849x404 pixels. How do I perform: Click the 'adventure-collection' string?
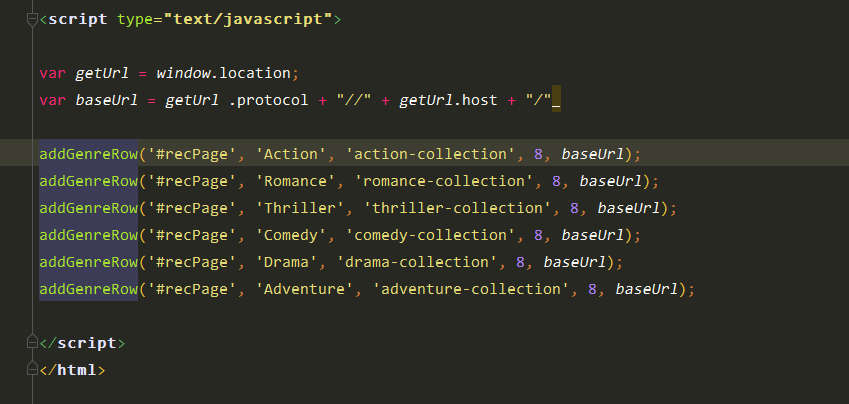pos(471,289)
